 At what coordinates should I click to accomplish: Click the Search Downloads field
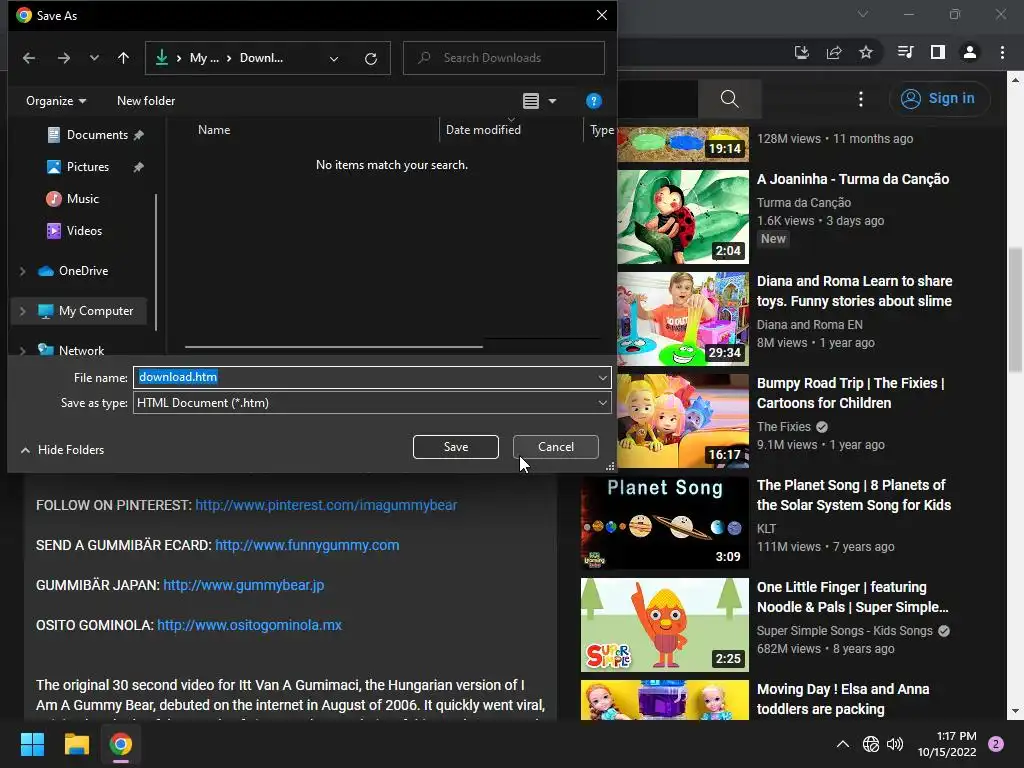click(x=504, y=58)
